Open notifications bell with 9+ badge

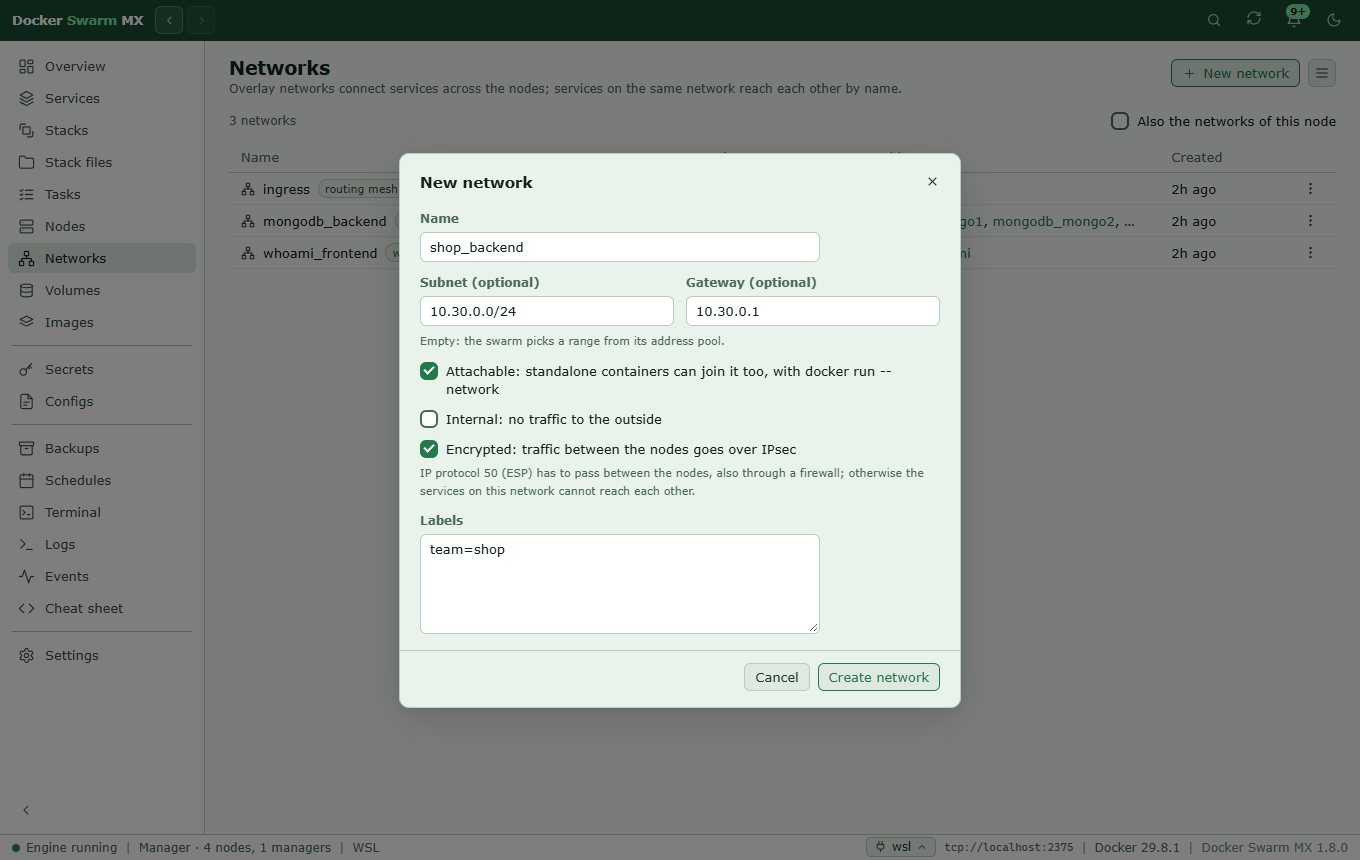1294,20
